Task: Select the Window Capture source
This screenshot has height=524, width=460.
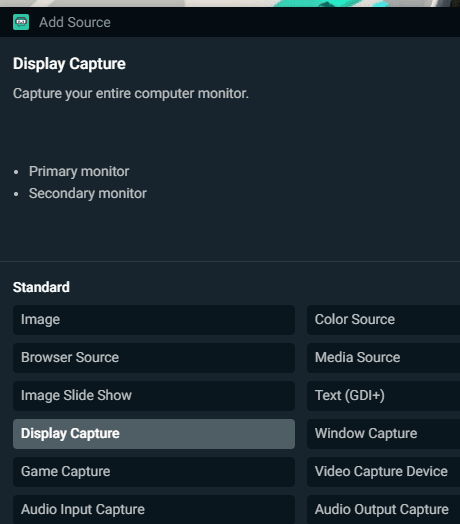Action: [383, 434]
